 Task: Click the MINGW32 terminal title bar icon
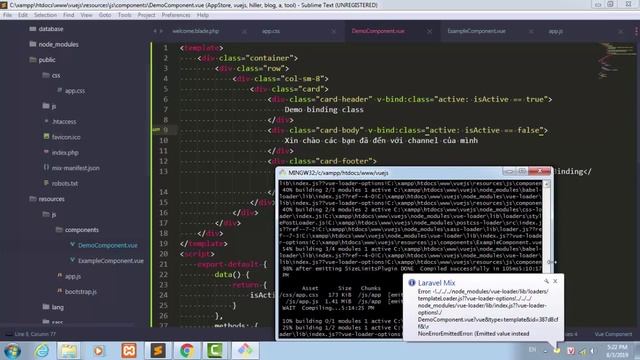coord(282,173)
